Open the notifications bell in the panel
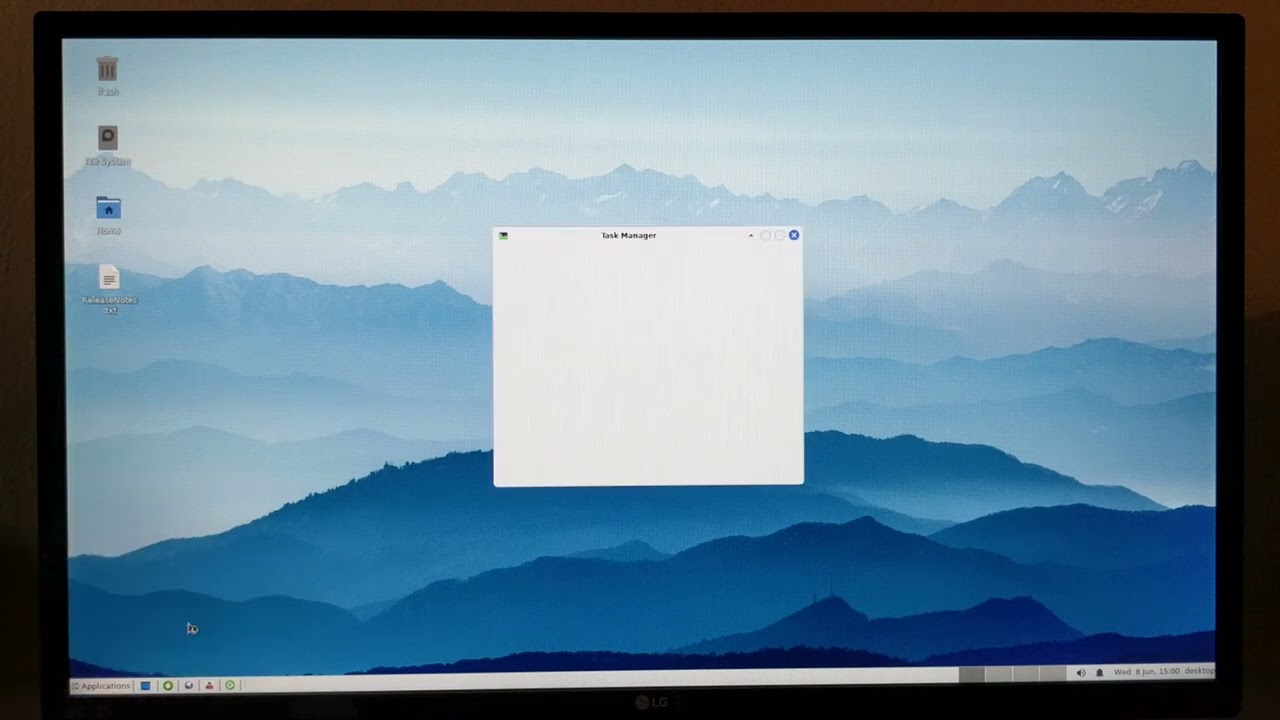This screenshot has width=1280, height=720. [x=1099, y=673]
